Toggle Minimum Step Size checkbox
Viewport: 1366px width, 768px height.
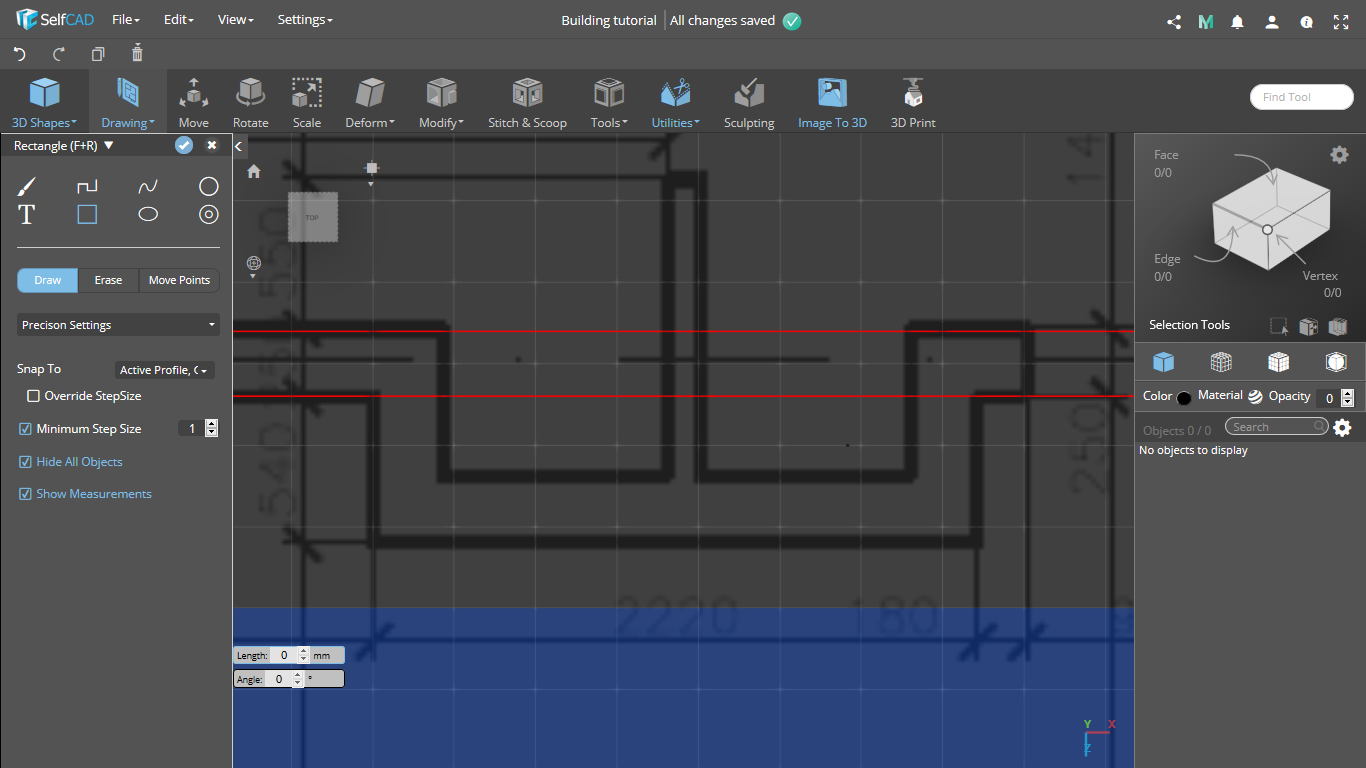click(x=26, y=429)
